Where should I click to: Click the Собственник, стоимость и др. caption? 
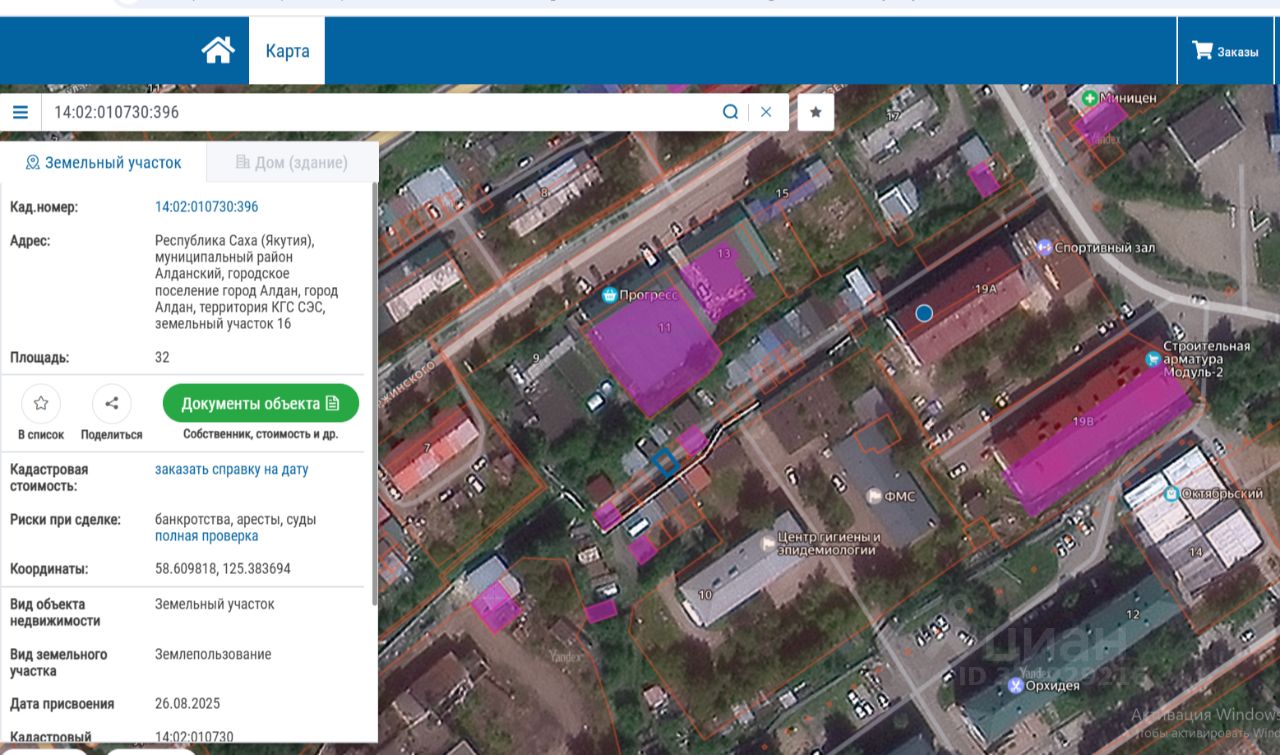click(260, 435)
